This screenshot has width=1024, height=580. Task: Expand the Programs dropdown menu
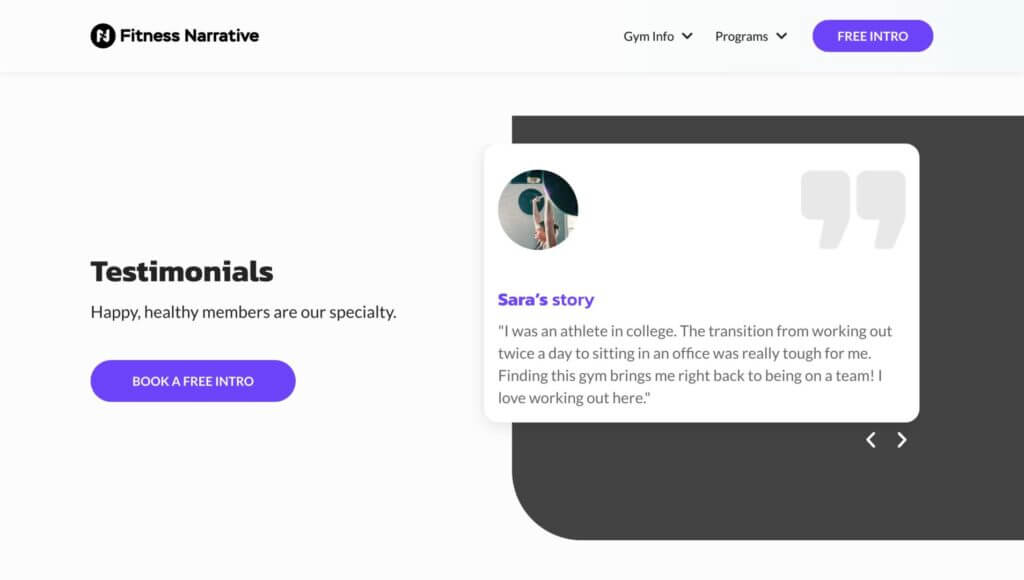point(783,36)
